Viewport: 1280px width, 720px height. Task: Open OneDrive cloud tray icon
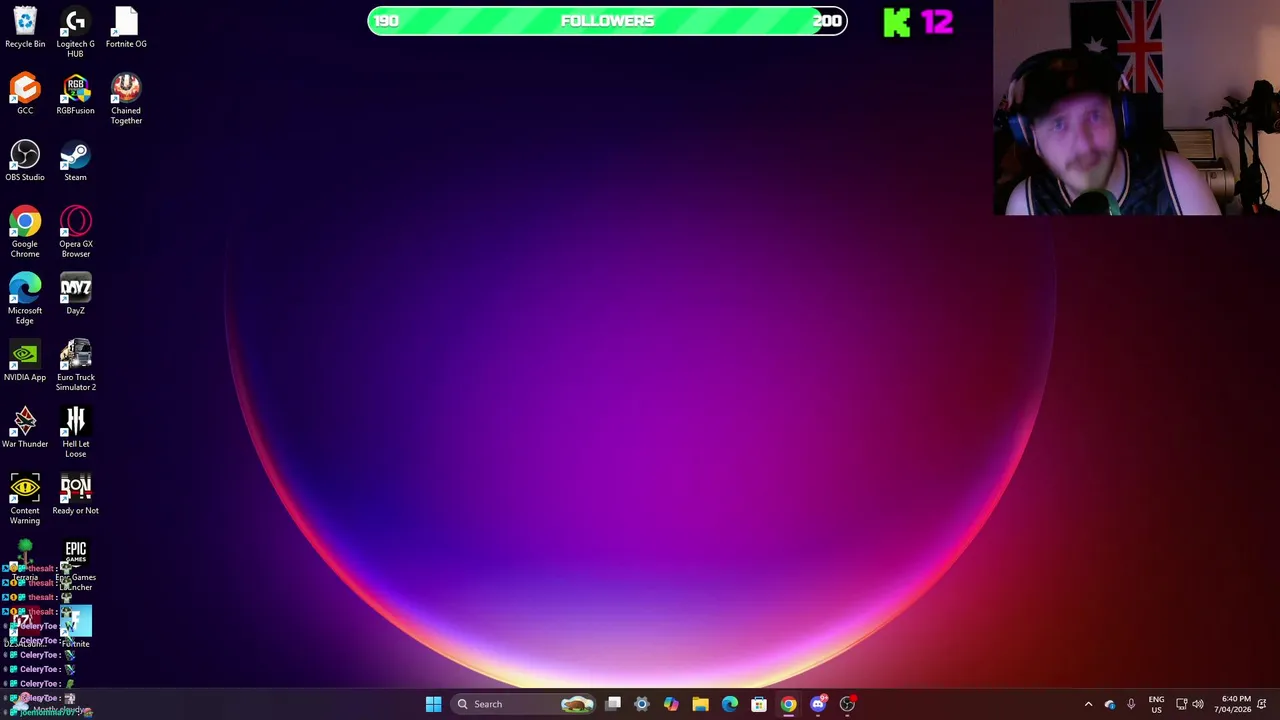1109,704
